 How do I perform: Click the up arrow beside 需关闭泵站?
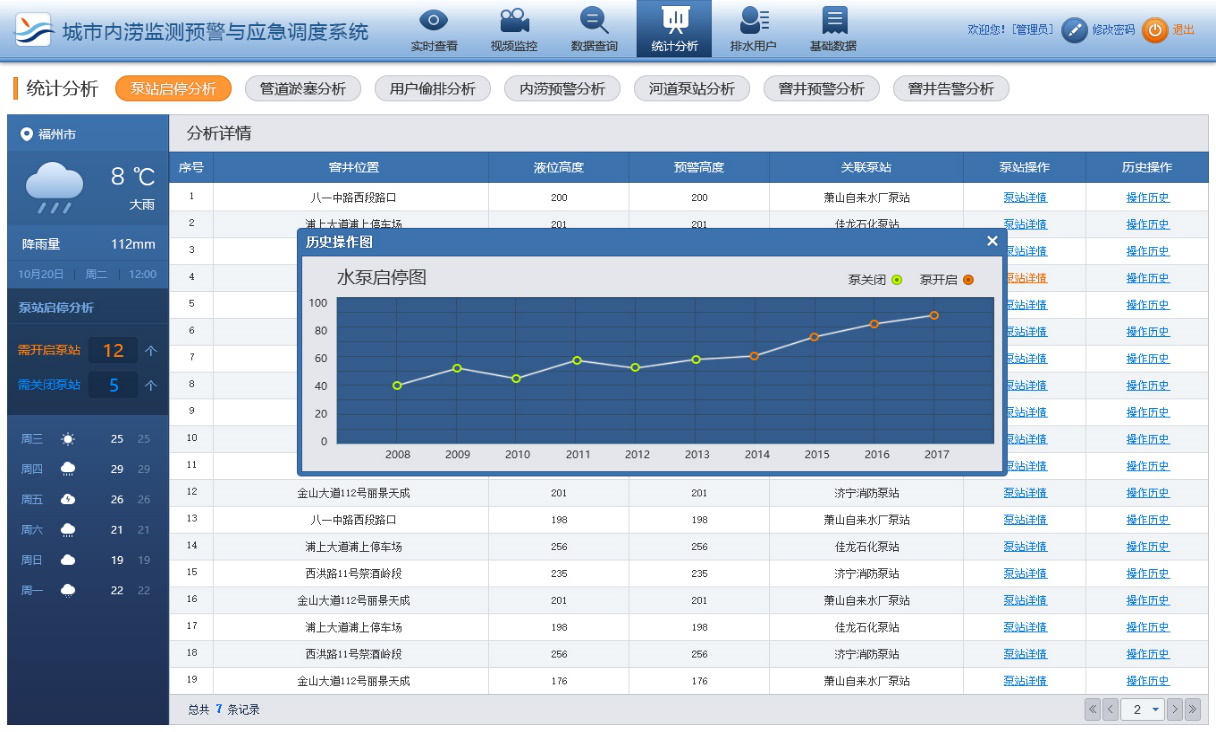(151, 385)
